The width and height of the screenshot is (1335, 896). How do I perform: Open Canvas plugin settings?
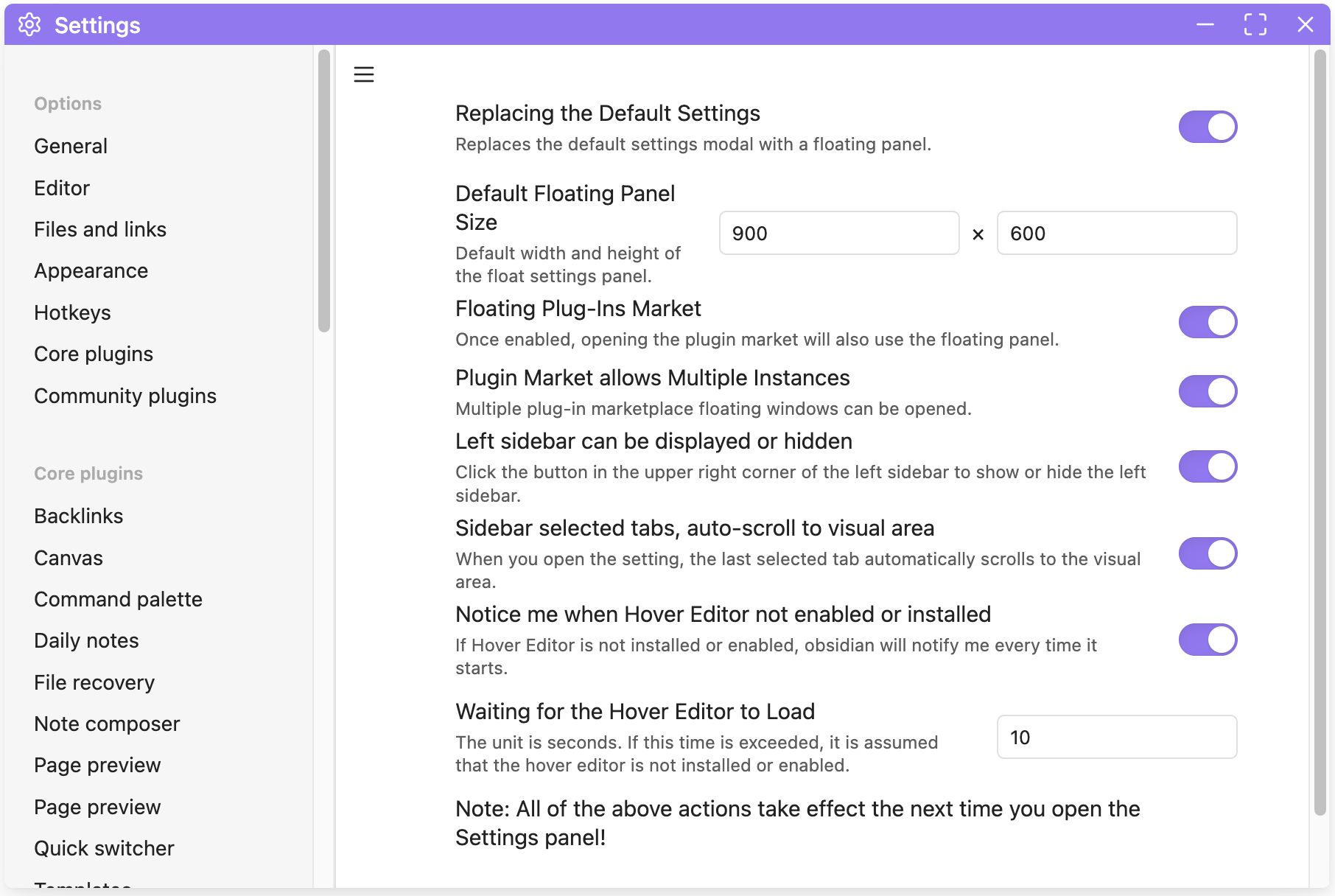coord(68,558)
